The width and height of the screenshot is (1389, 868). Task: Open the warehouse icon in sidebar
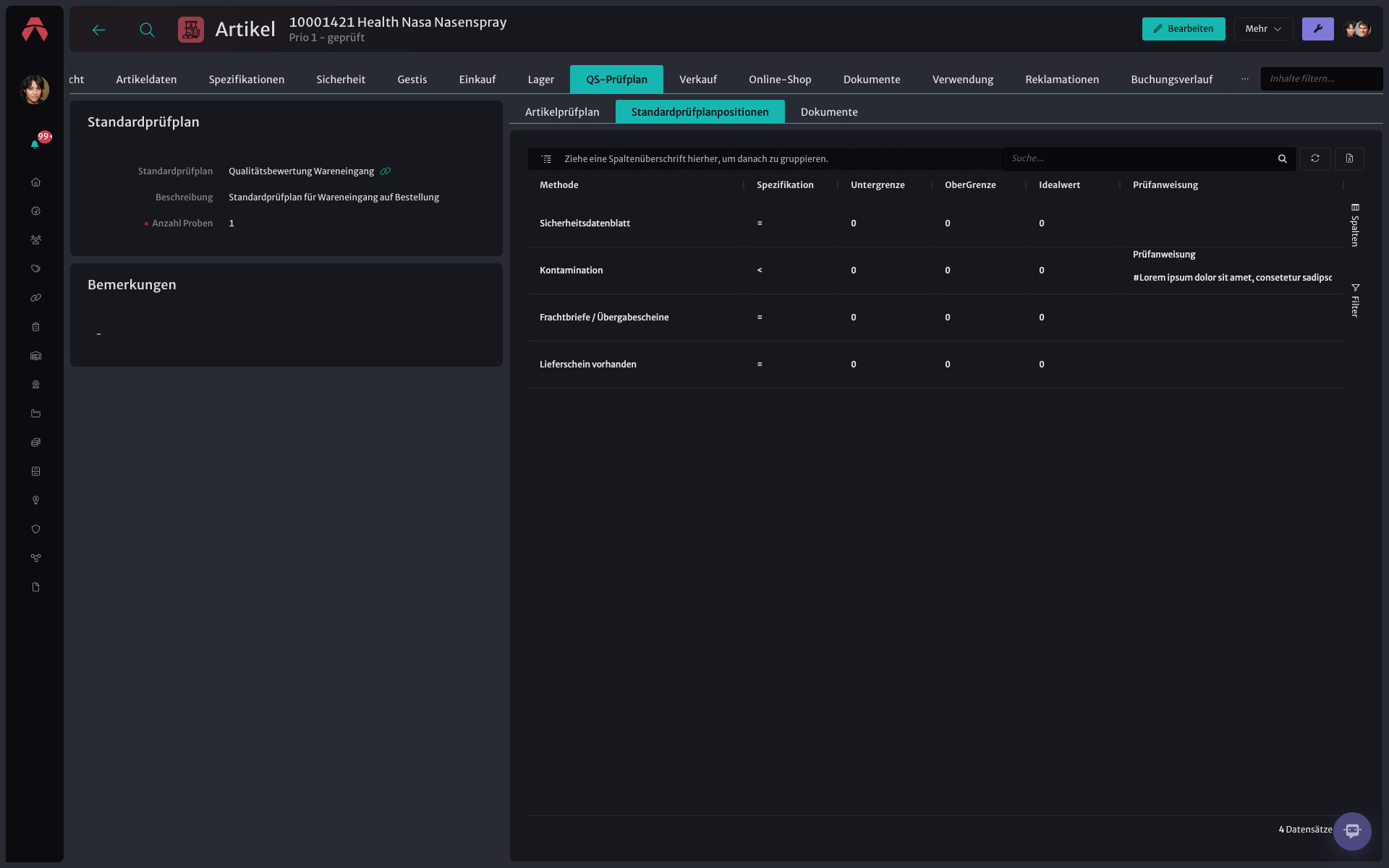click(x=35, y=356)
